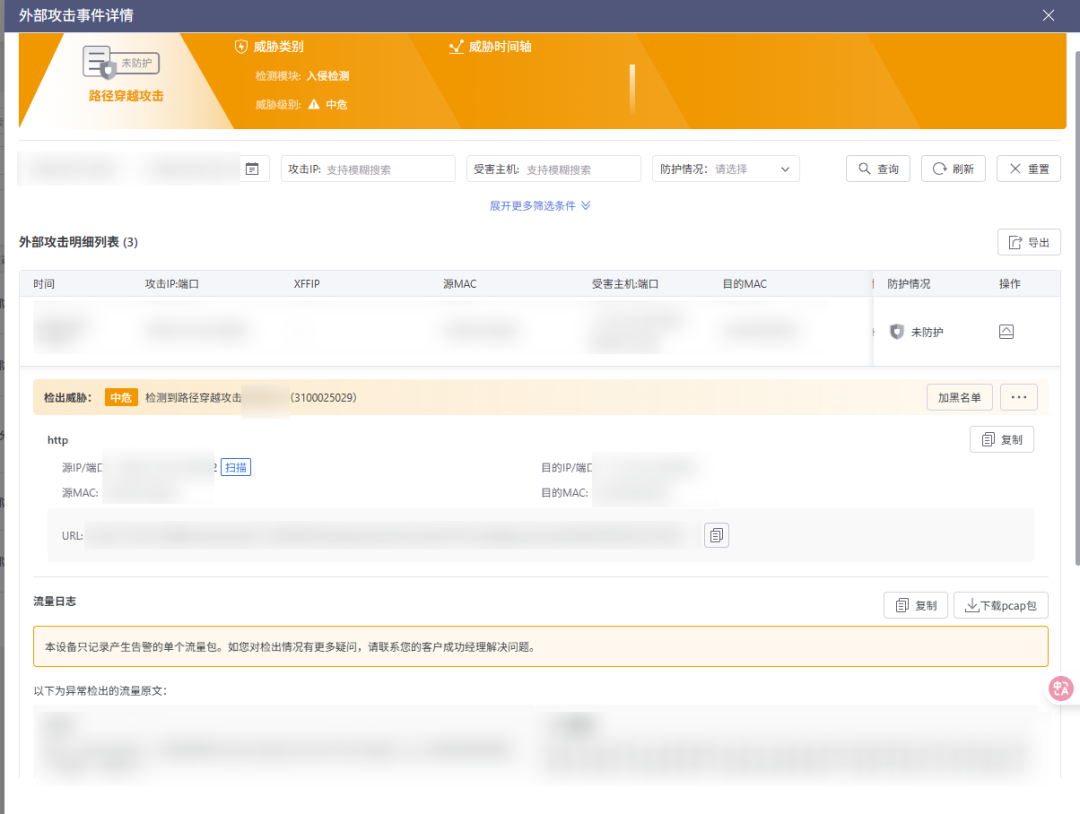Click the 源MAC column header

tap(459, 284)
